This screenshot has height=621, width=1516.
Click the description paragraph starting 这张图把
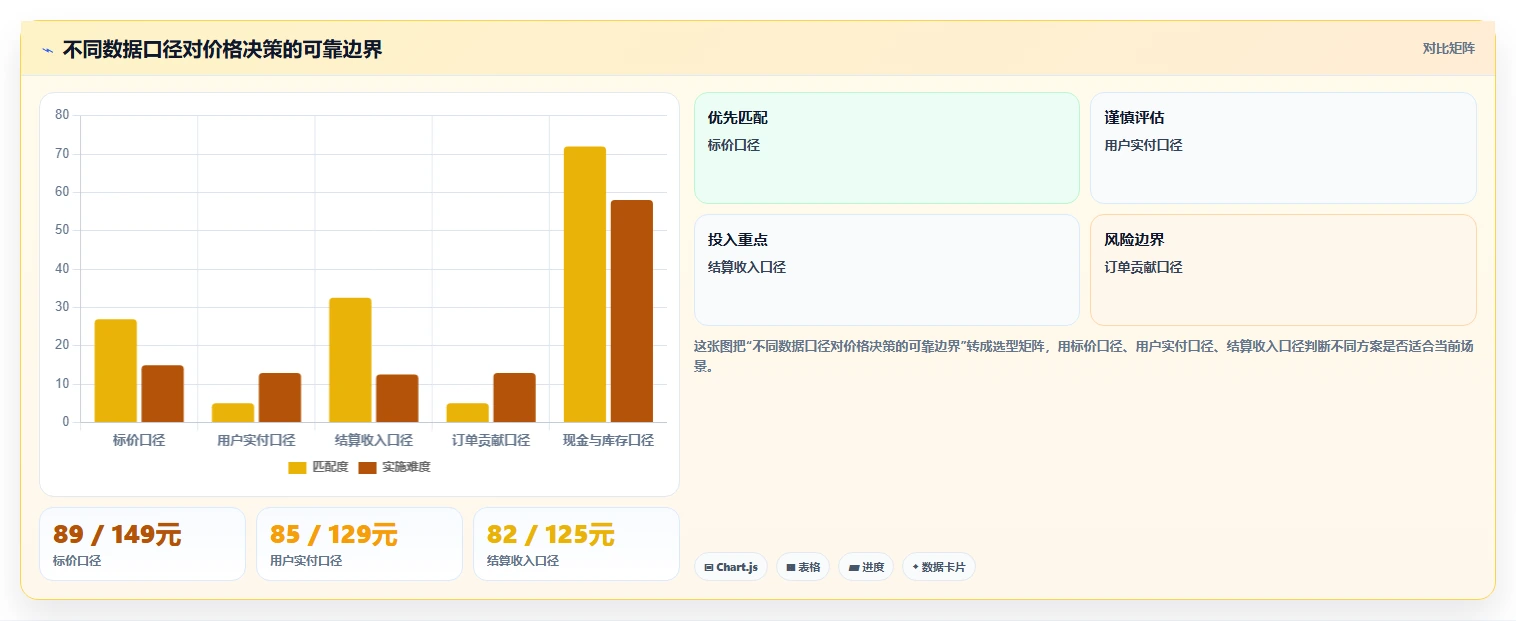tap(1084, 356)
